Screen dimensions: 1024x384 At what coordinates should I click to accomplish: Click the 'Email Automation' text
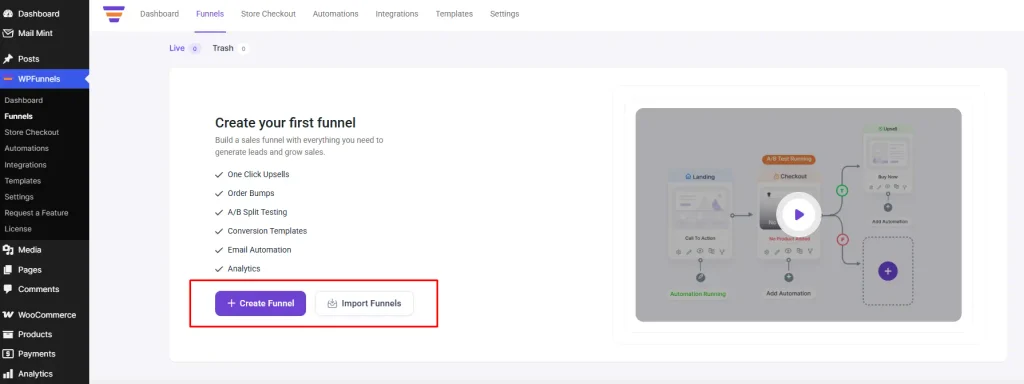(259, 249)
